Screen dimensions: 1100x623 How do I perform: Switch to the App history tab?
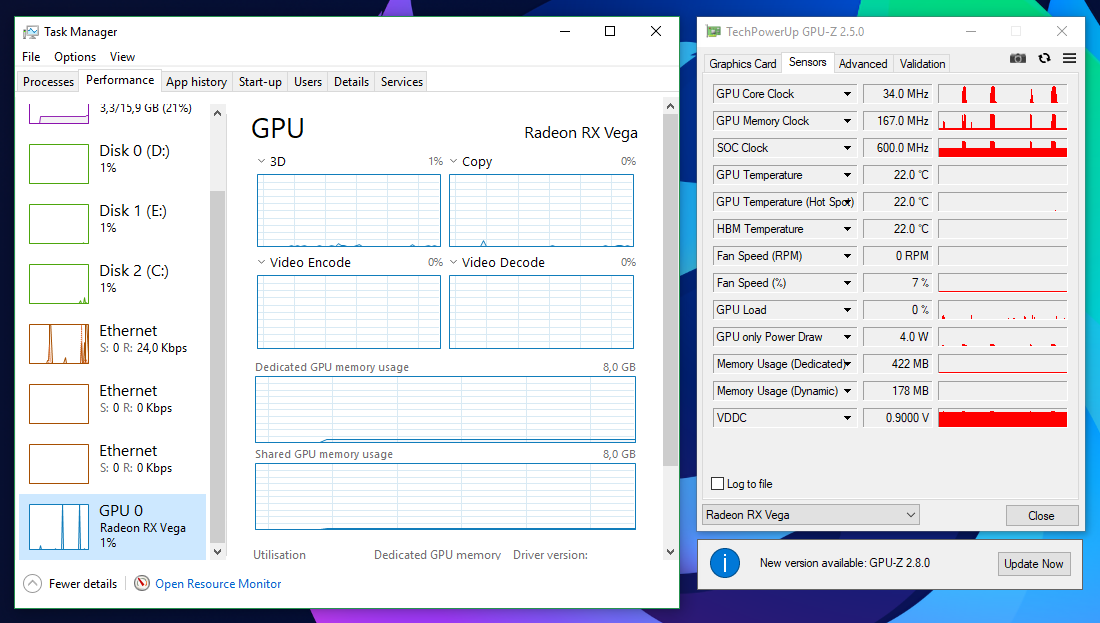(196, 82)
